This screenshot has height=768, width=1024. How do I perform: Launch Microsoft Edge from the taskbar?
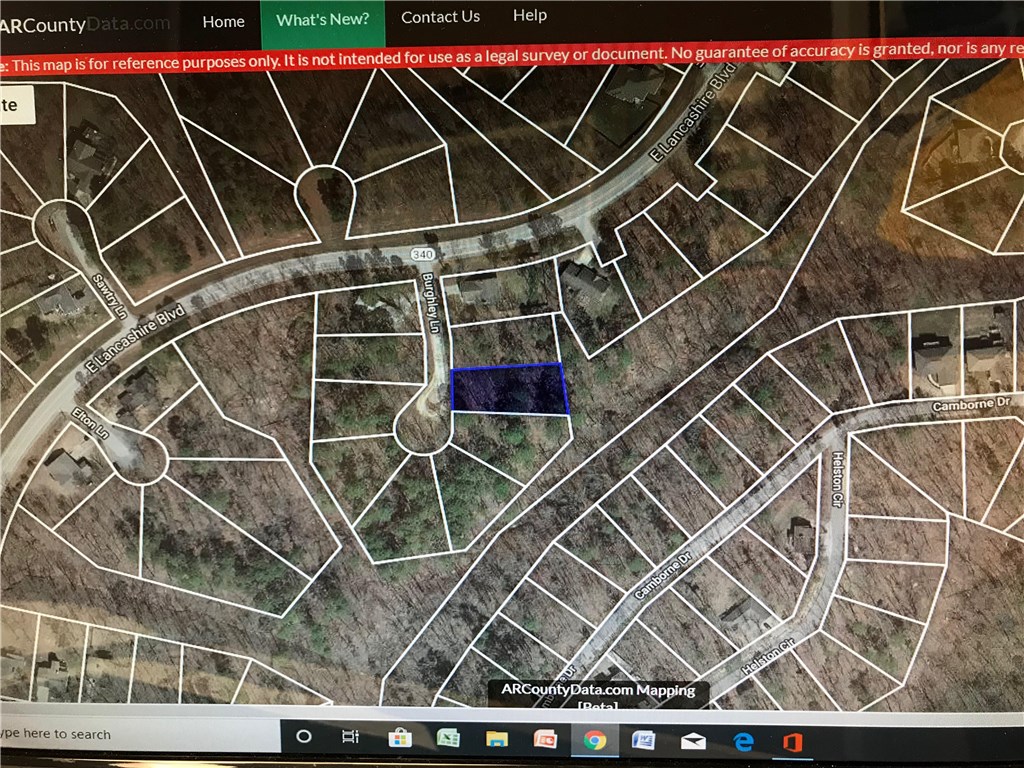pyautogui.click(x=743, y=742)
